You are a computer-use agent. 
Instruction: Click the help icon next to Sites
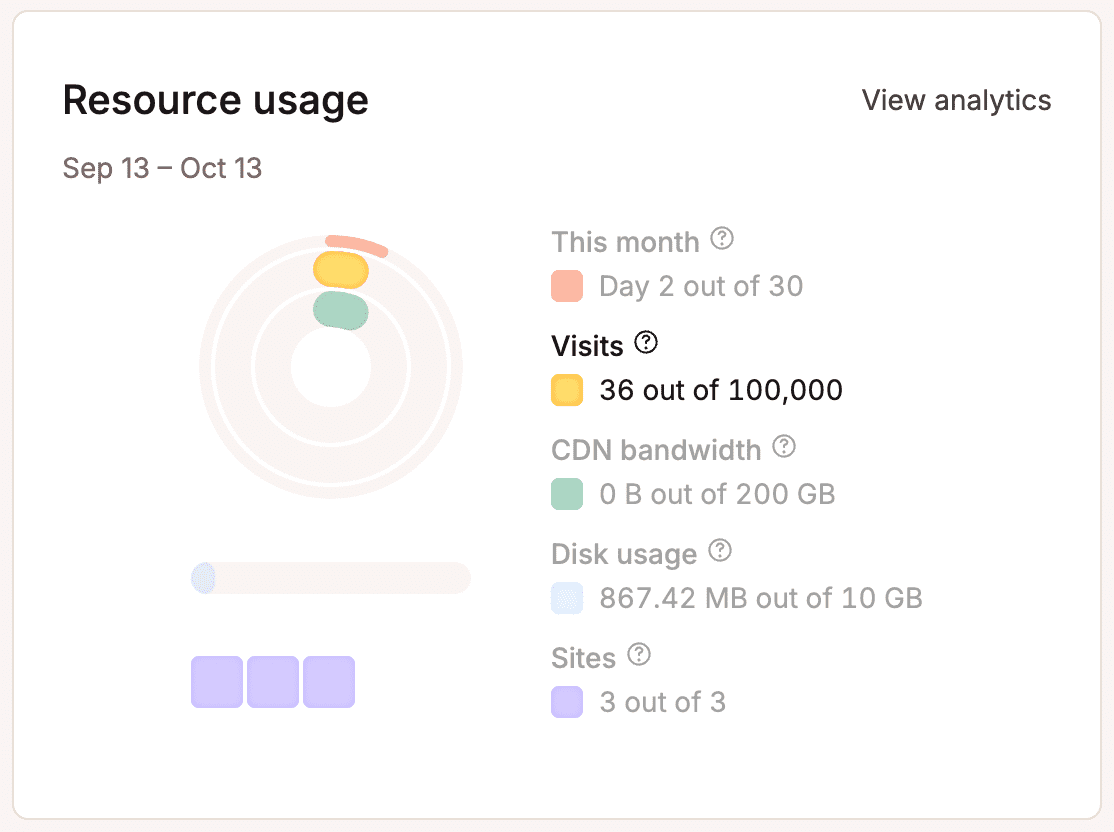[x=639, y=656]
